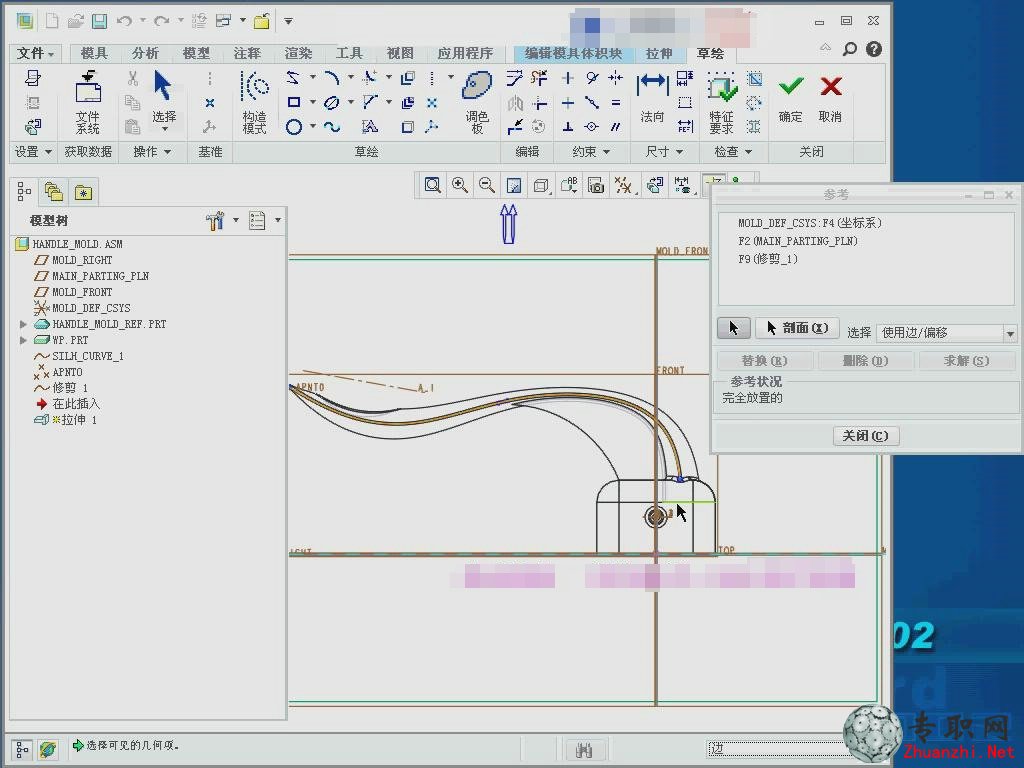The image size is (1024, 768).
Task: Switch to the 模具 ribbon tab
Action: click(94, 53)
